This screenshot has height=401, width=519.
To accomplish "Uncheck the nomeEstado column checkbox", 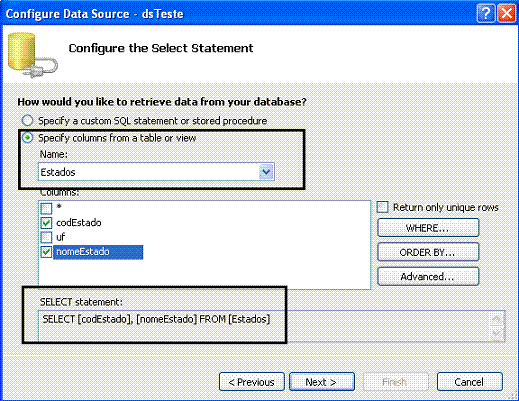I will (46, 252).
